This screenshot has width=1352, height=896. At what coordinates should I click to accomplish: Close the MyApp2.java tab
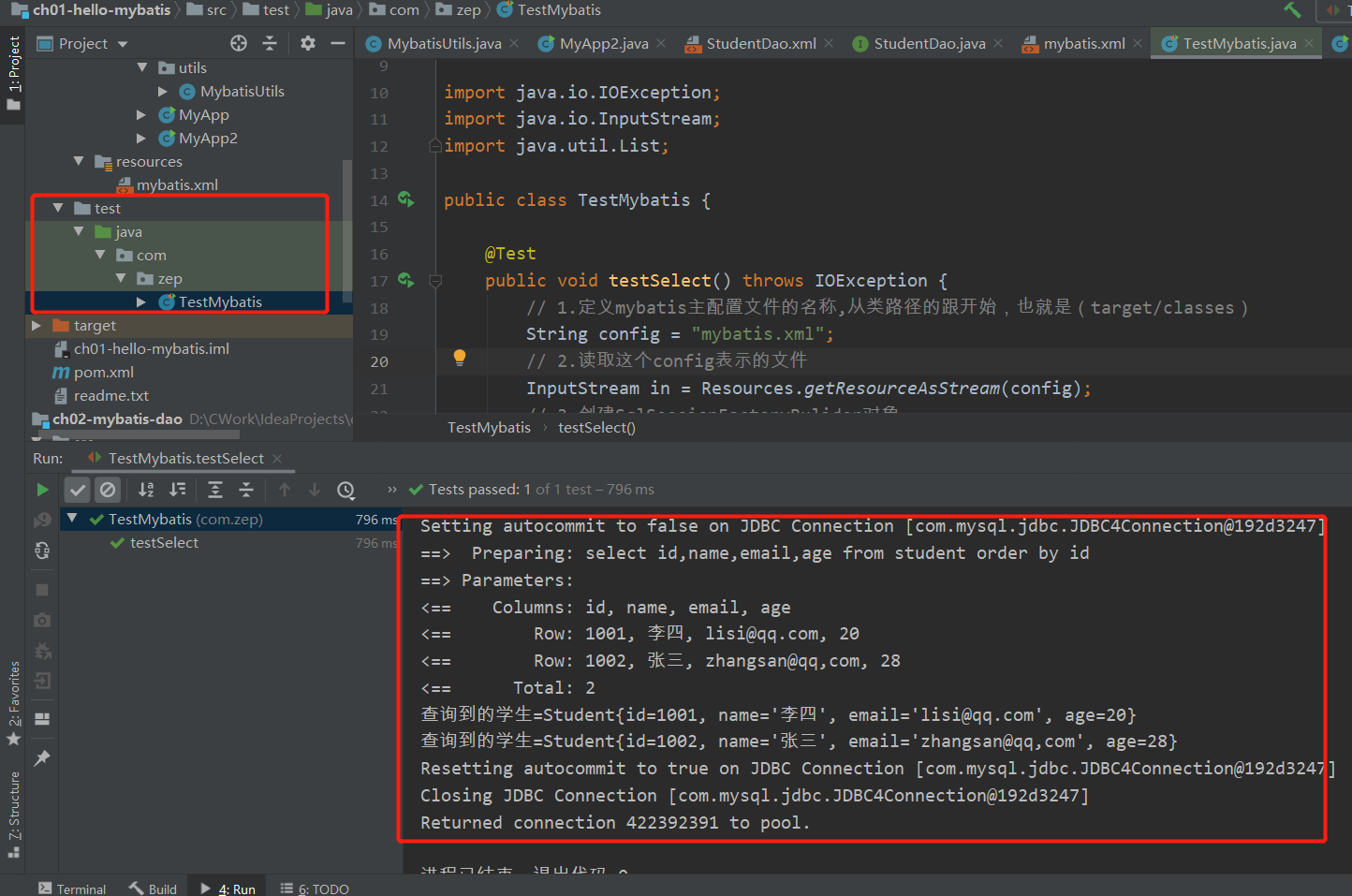point(661,43)
